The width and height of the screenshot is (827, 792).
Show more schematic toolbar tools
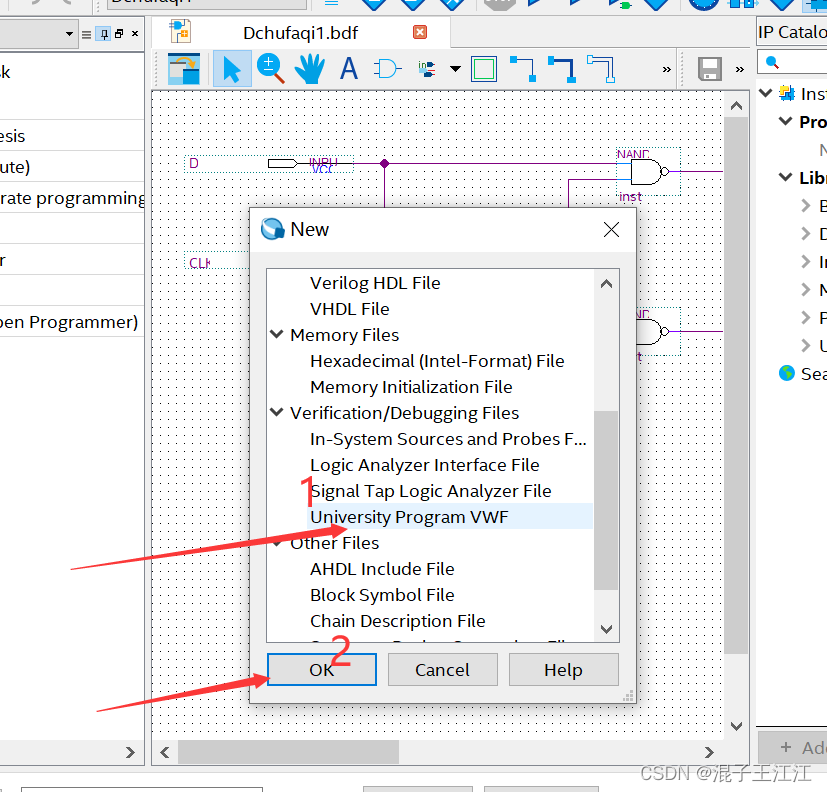667,70
